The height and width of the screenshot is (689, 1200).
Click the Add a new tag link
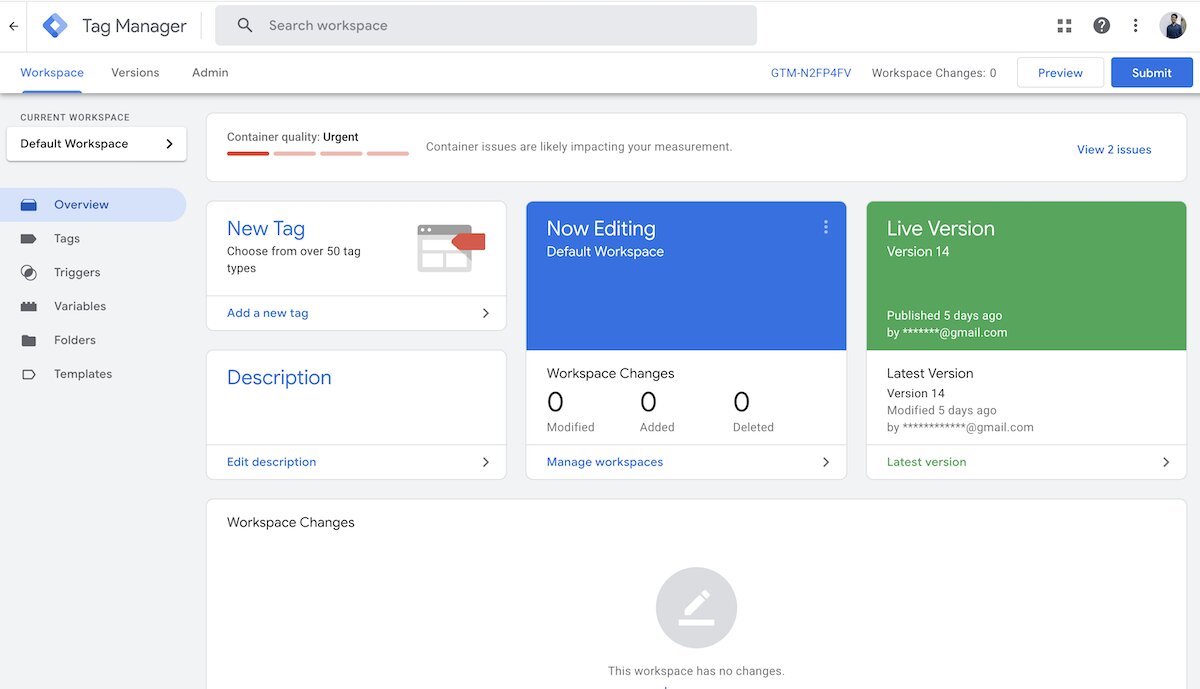click(x=268, y=313)
